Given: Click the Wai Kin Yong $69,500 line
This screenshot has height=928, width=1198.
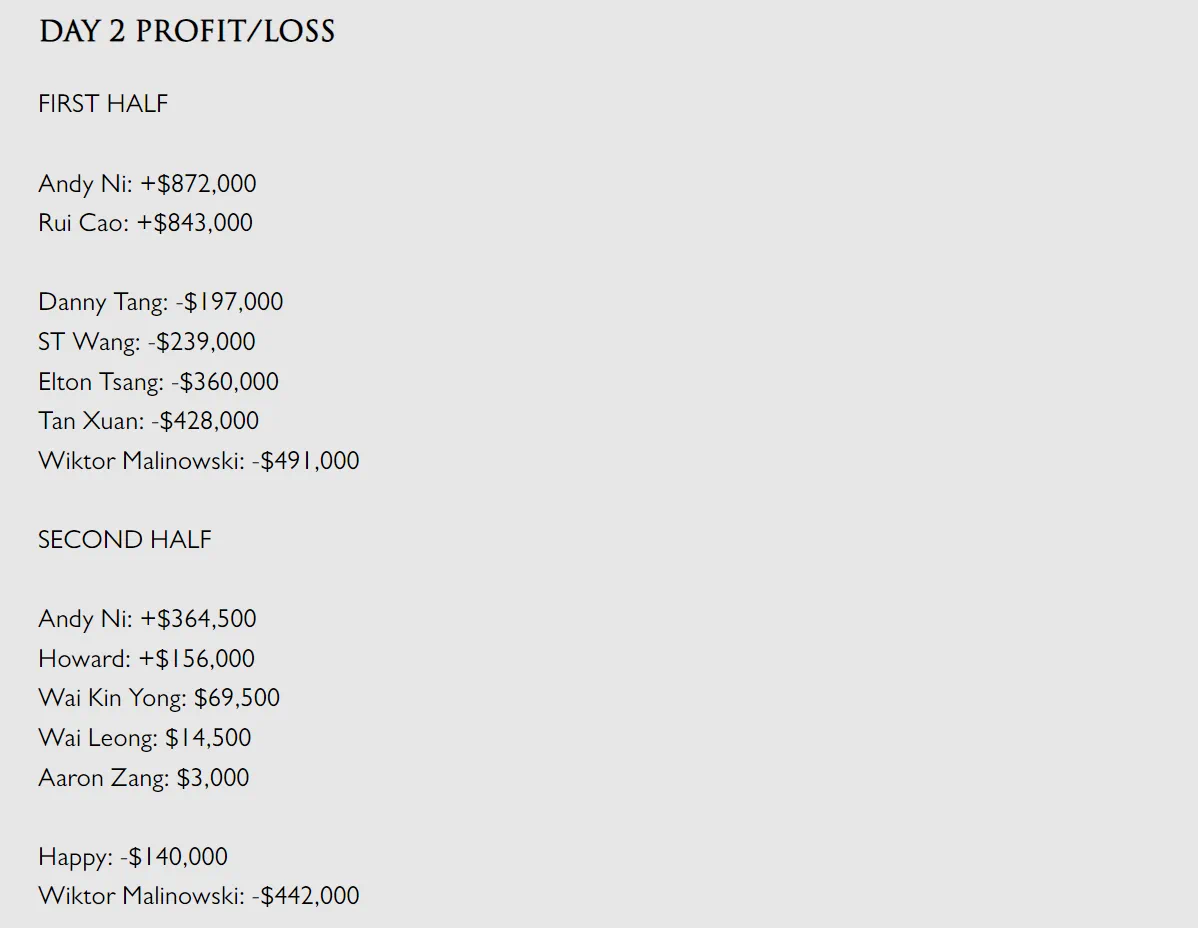Looking at the screenshot, I should (x=159, y=698).
